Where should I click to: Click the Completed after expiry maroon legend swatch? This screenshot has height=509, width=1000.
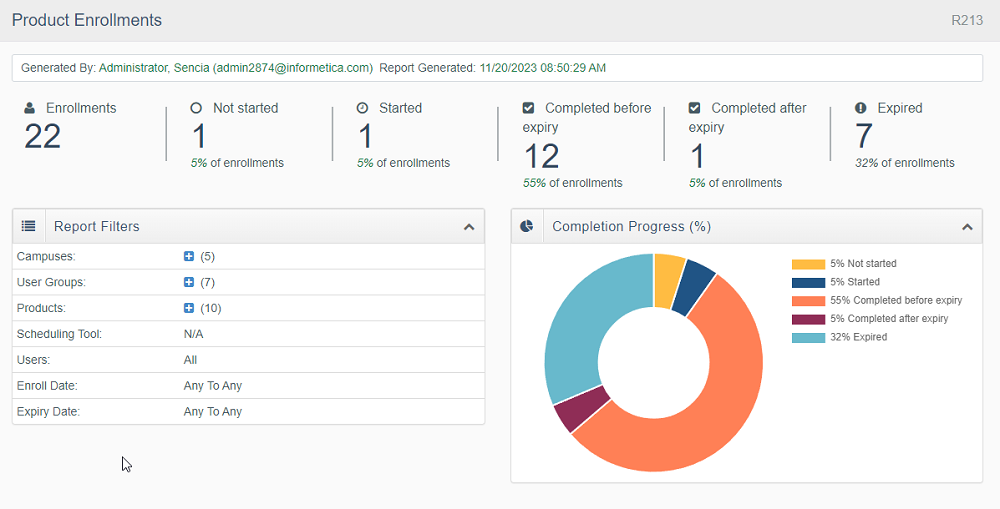coord(808,319)
